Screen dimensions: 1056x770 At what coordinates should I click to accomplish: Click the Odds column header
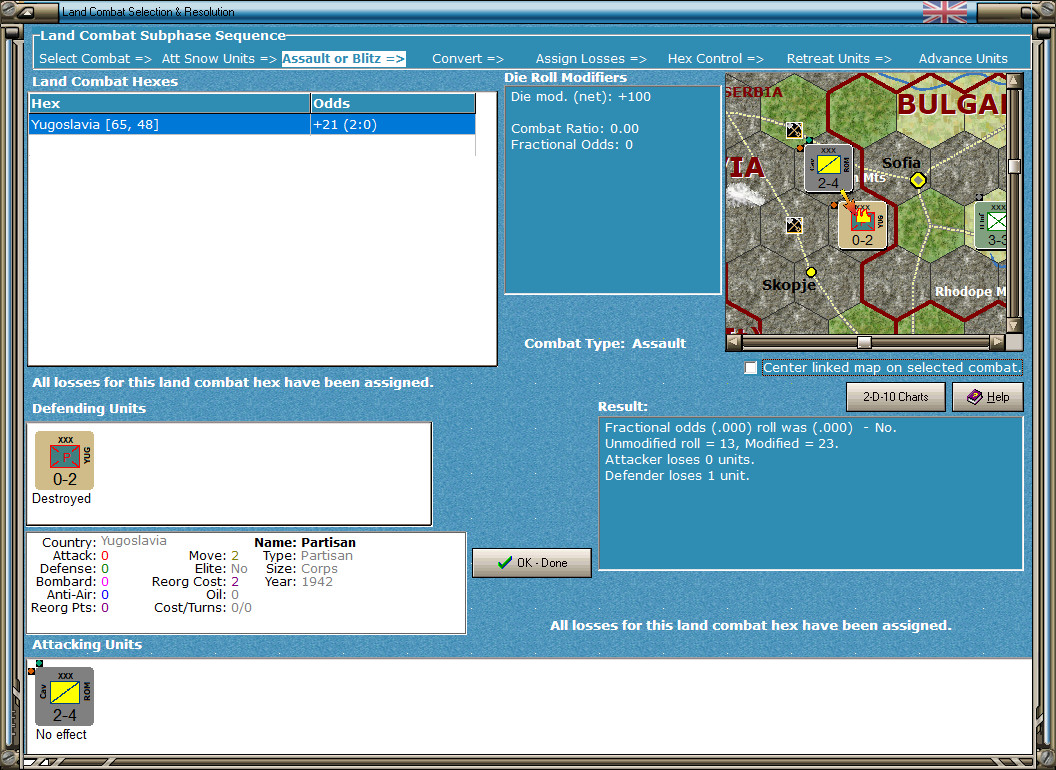click(x=393, y=103)
